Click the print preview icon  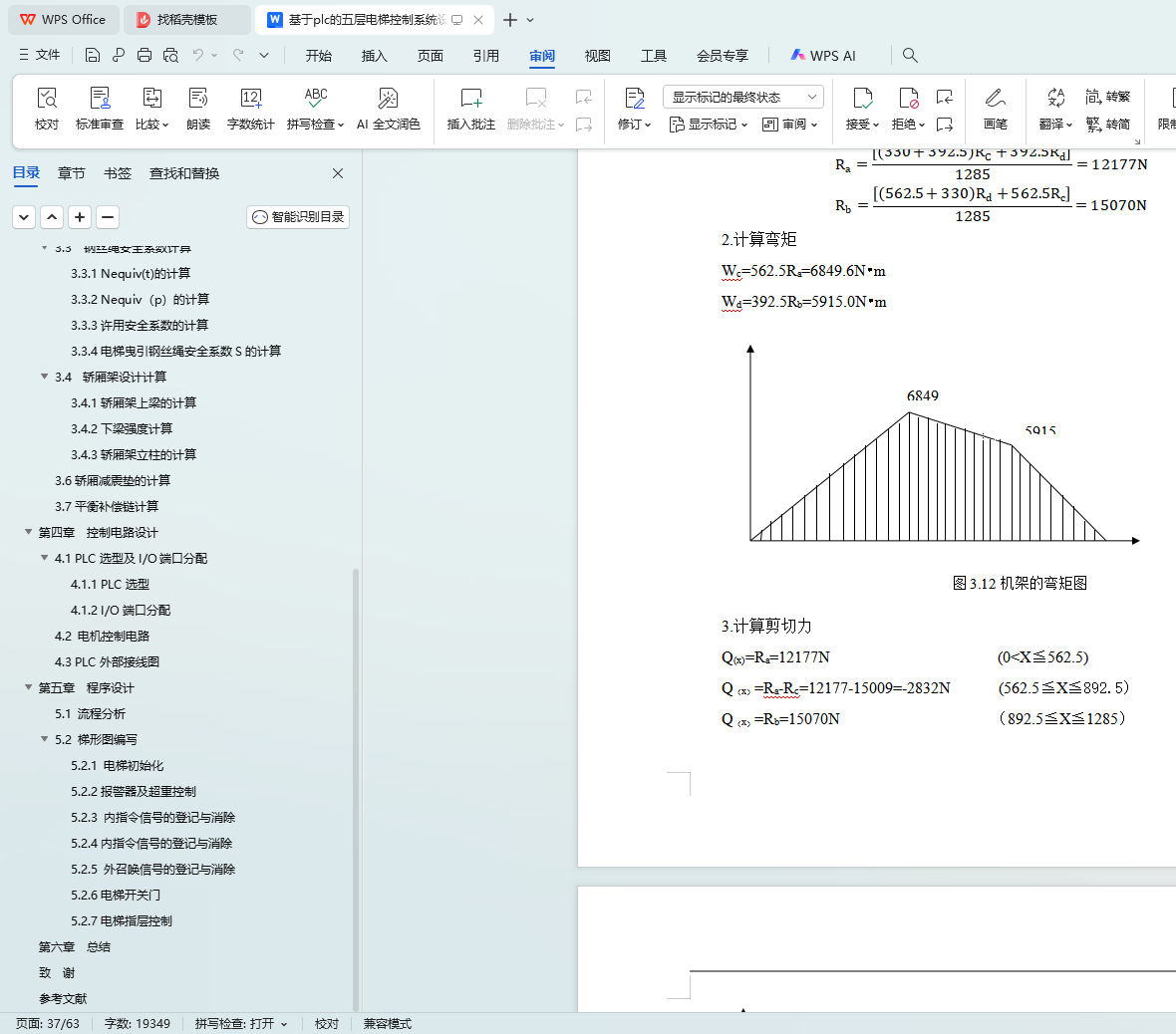point(171,55)
